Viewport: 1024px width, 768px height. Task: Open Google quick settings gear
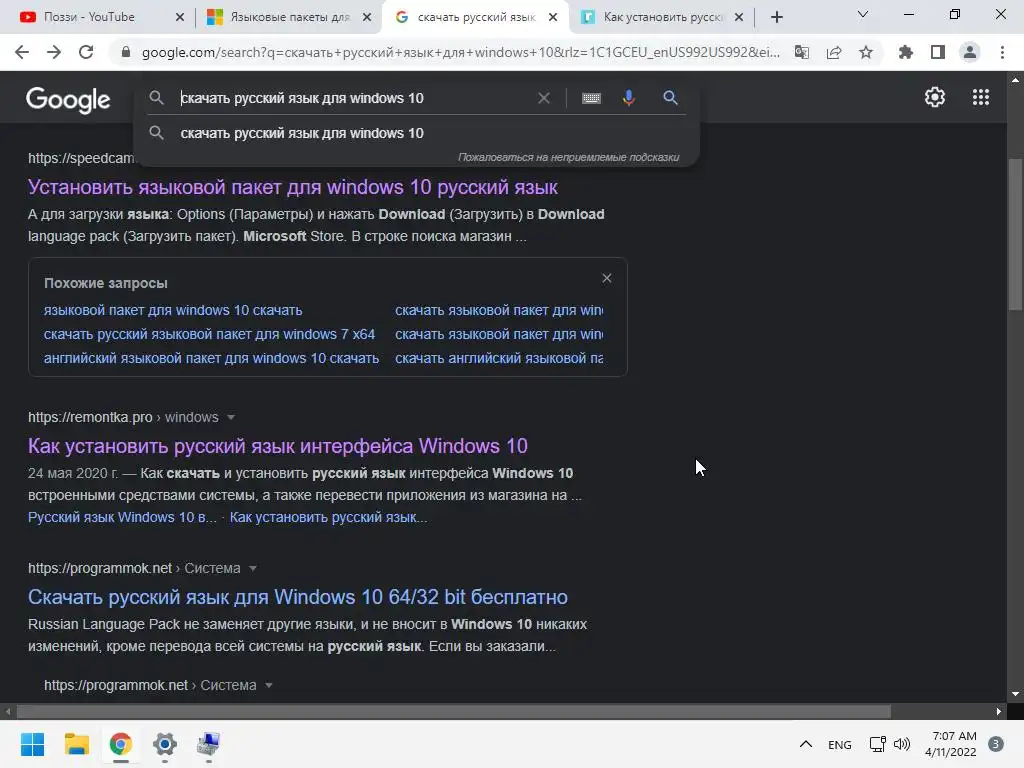point(935,97)
